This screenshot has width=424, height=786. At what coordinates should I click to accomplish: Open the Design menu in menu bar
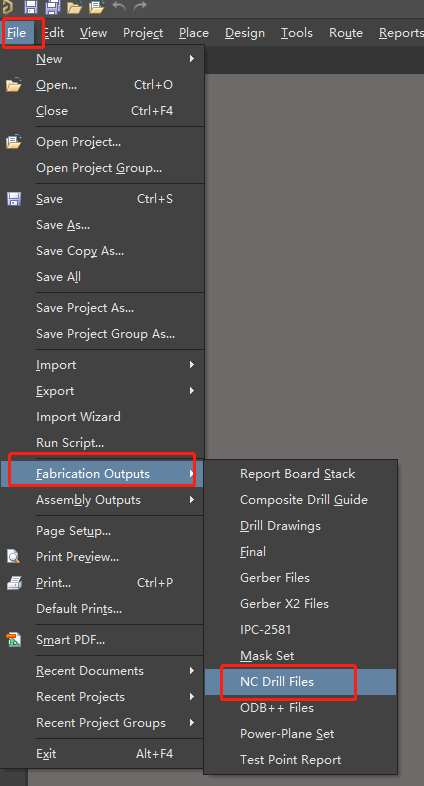245,33
